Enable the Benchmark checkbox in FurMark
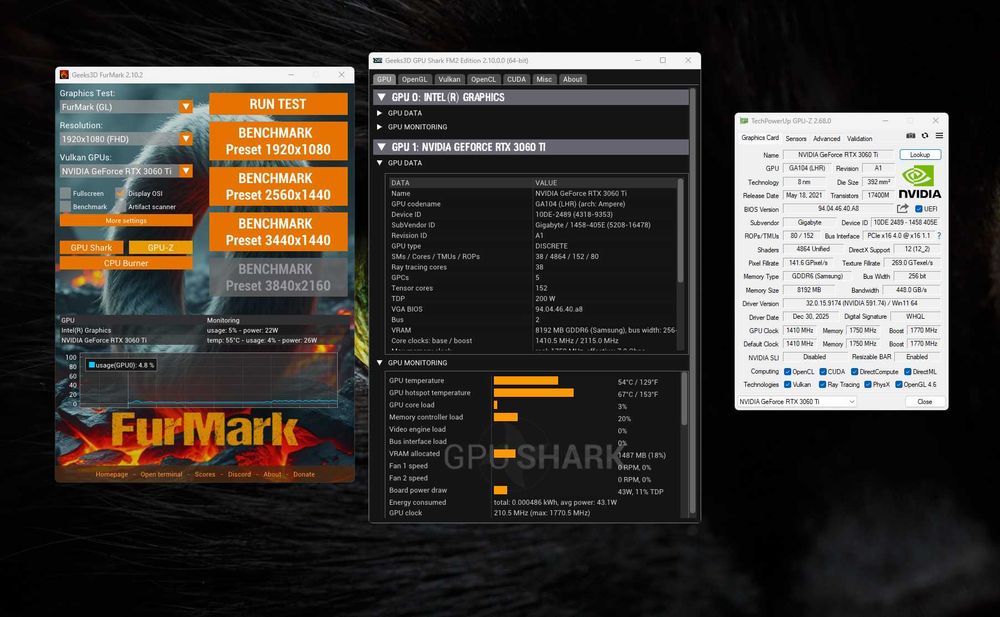The height and width of the screenshot is (617, 1000). pos(65,207)
